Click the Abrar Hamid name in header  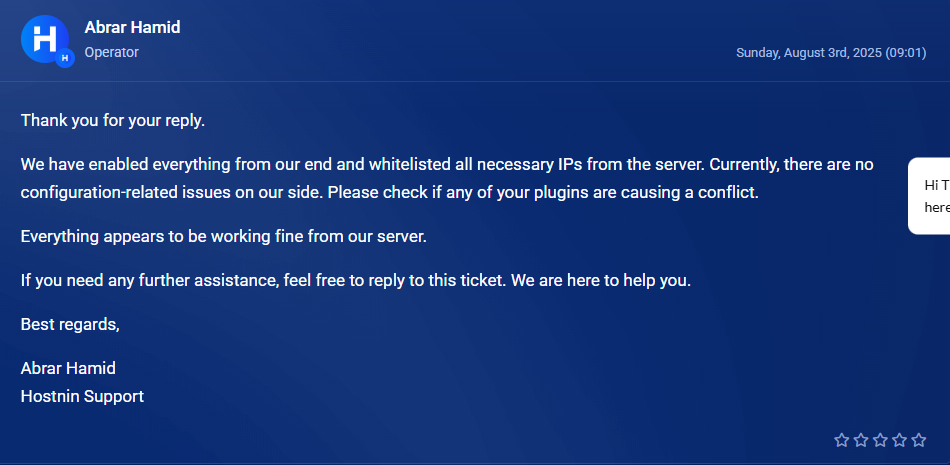point(132,27)
